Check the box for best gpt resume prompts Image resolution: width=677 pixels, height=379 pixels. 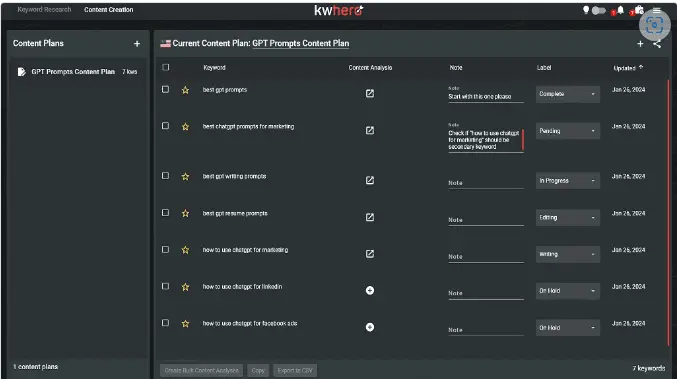click(x=165, y=213)
